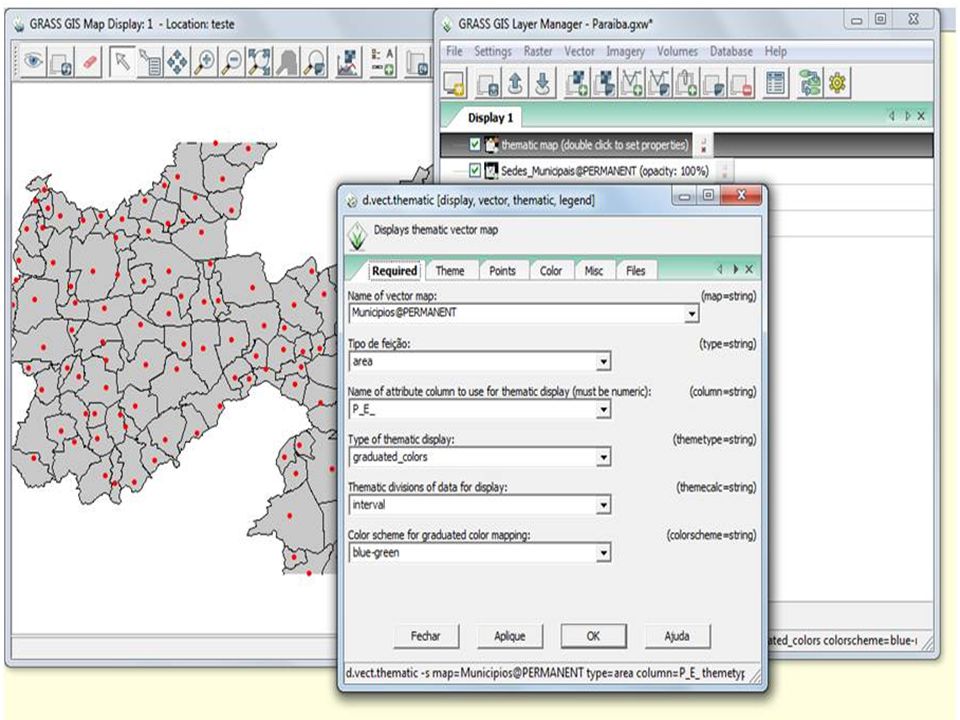Switch to the Color tab
The image size is (960, 720).
pos(550,271)
